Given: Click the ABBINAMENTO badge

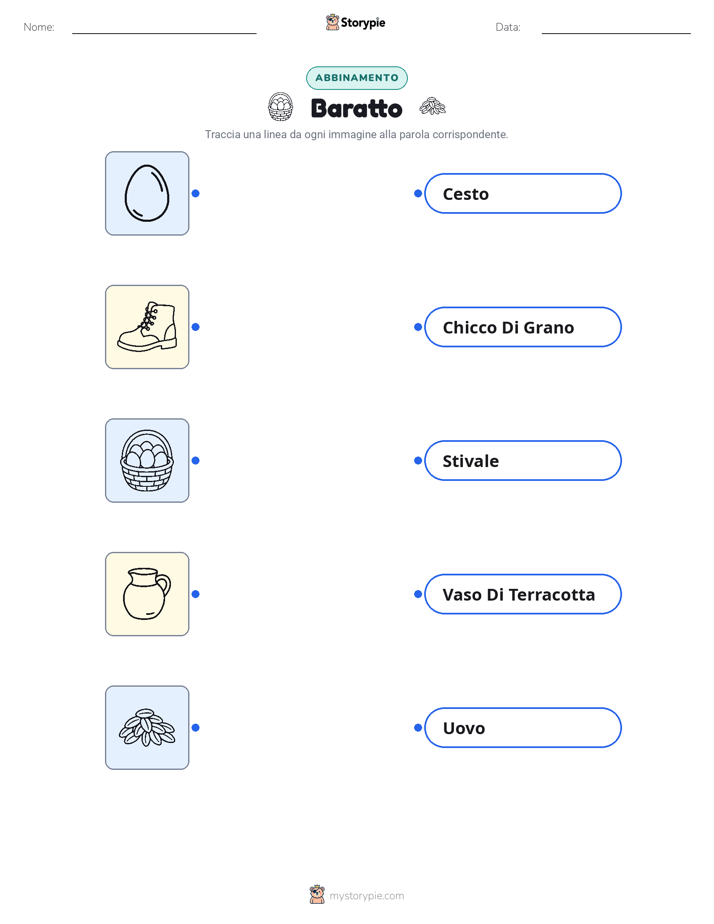Looking at the screenshot, I should pyautogui.click(x=357, y=78).
